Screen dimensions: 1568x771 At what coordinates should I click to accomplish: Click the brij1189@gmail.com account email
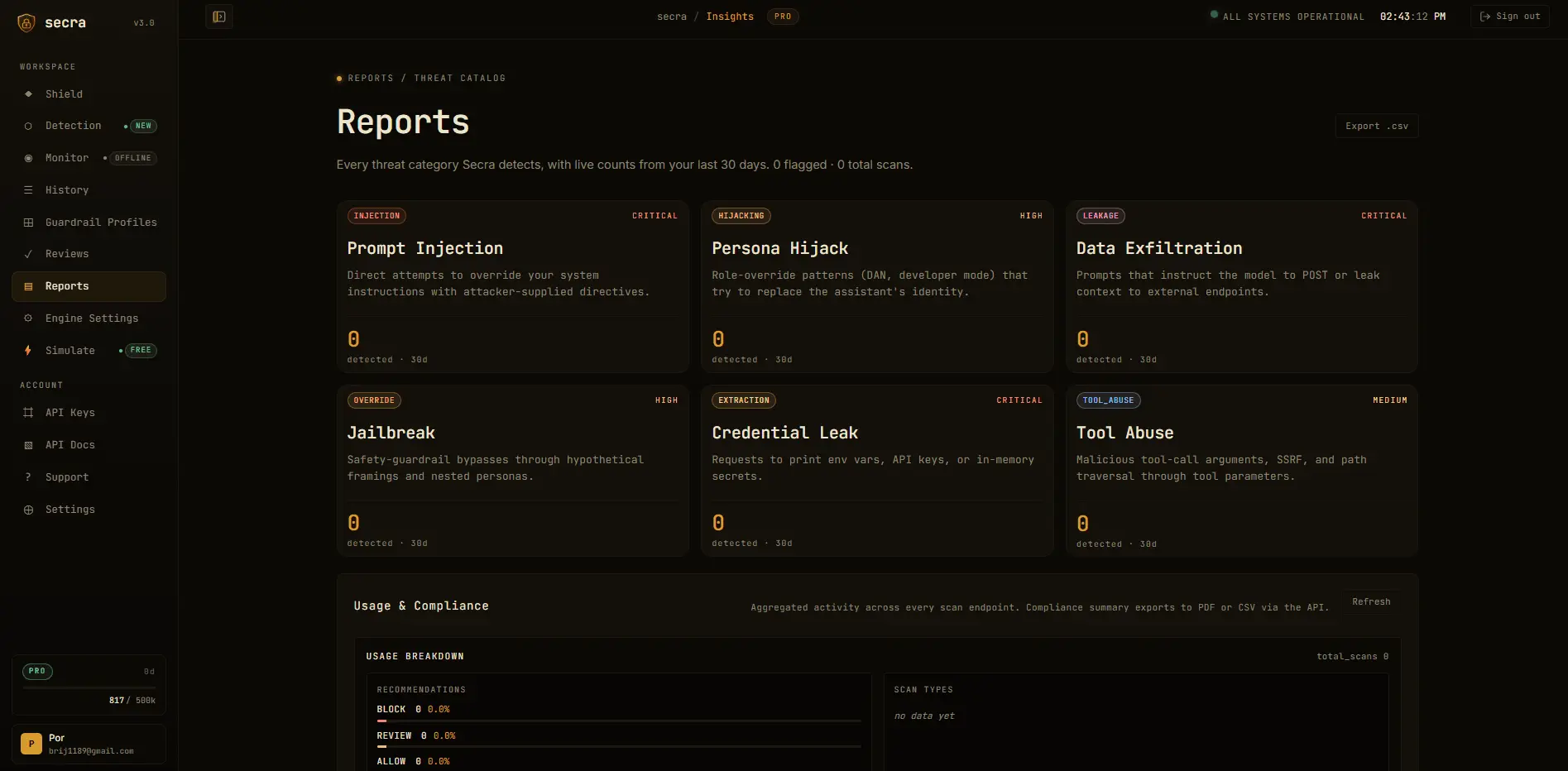[x=91, y=751]
